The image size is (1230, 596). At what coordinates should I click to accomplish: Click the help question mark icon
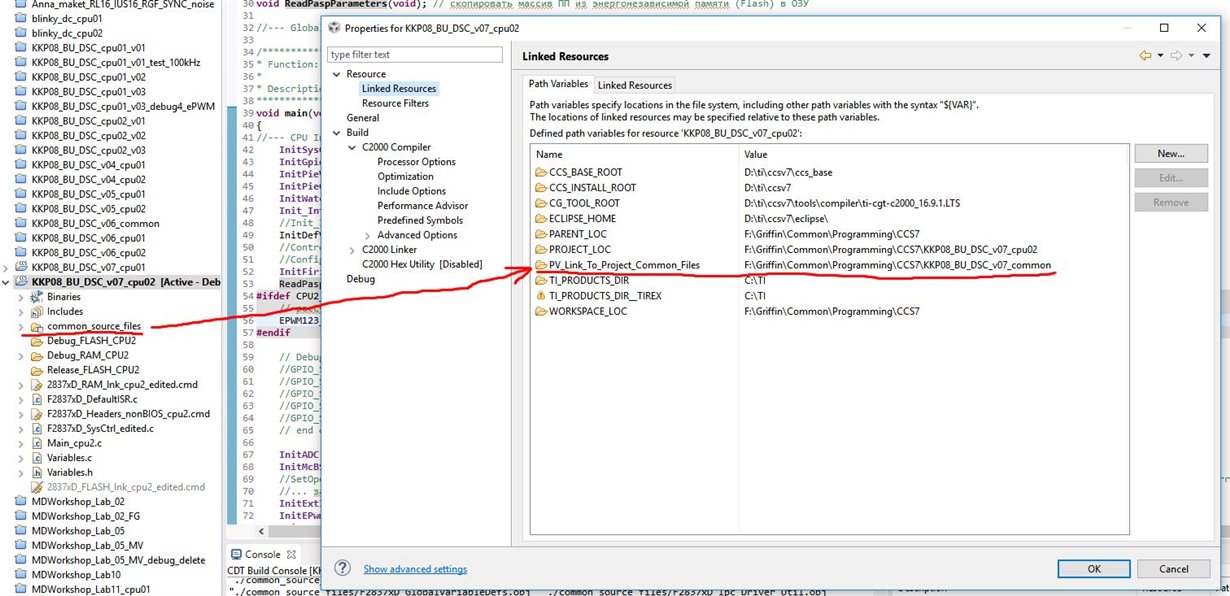click(x=342, y=568)
